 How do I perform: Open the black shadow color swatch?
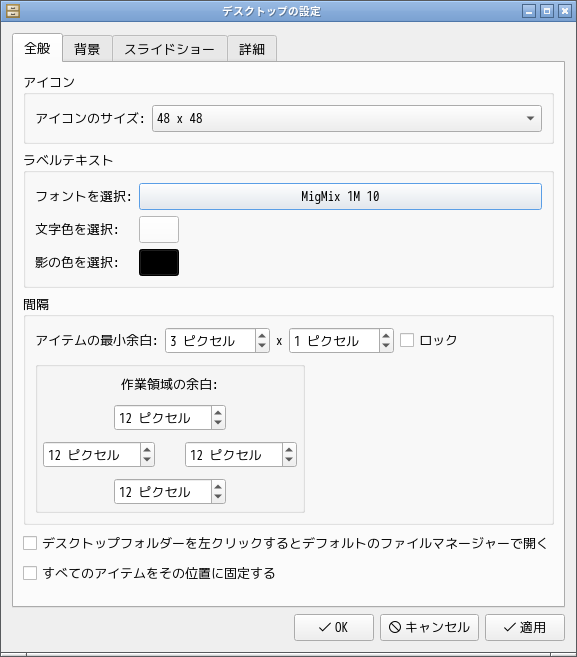(159, 262)
